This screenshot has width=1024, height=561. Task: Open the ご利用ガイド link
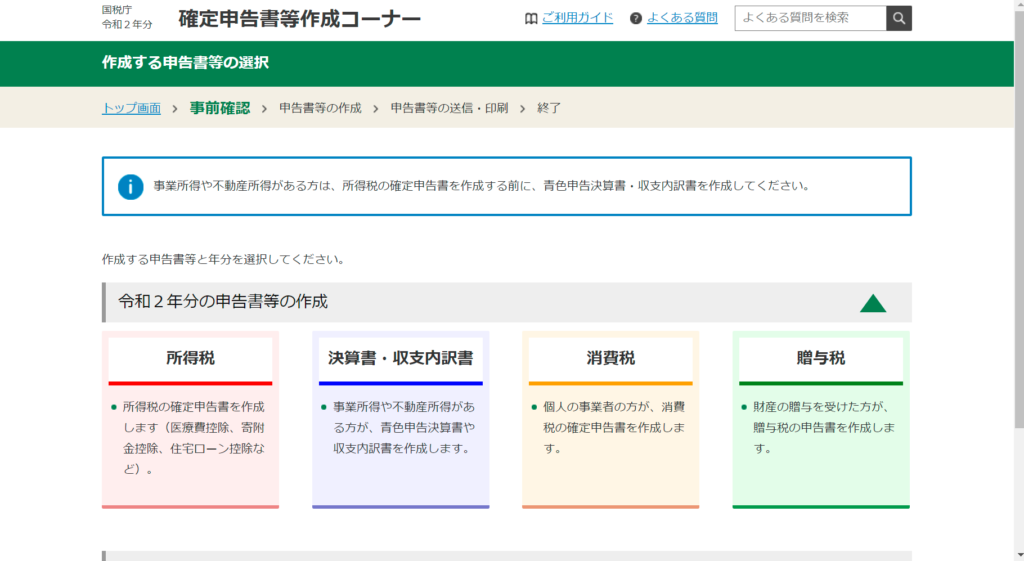tap(577, 18)
